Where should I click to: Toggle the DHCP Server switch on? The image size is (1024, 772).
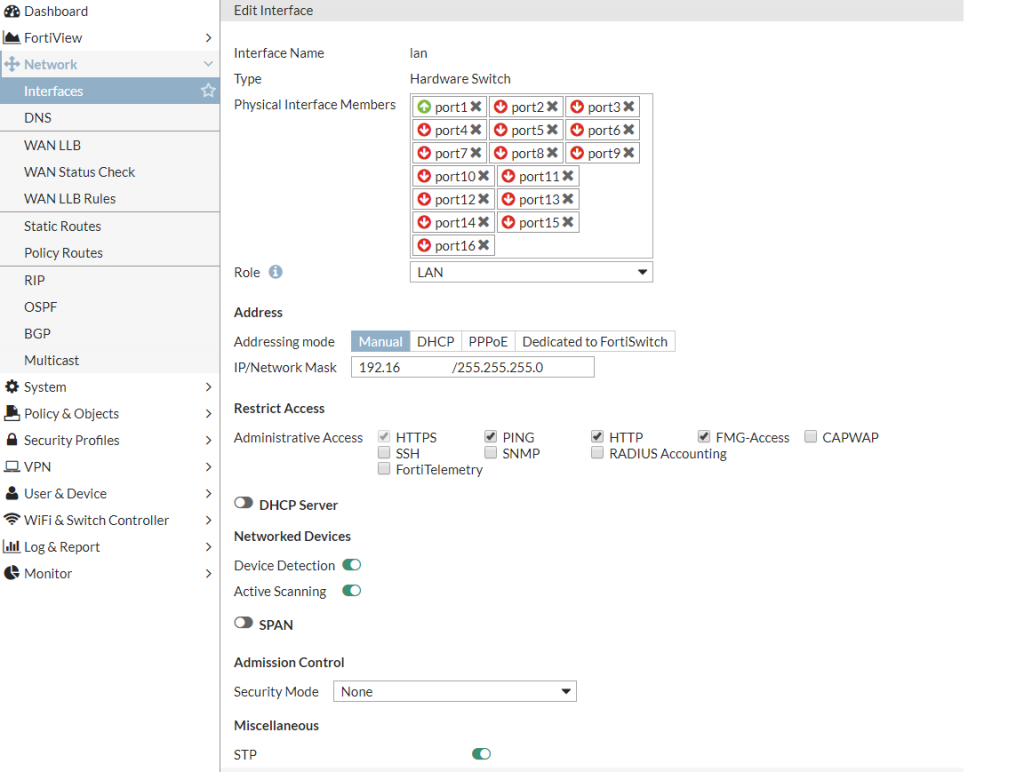coord(242,504)
